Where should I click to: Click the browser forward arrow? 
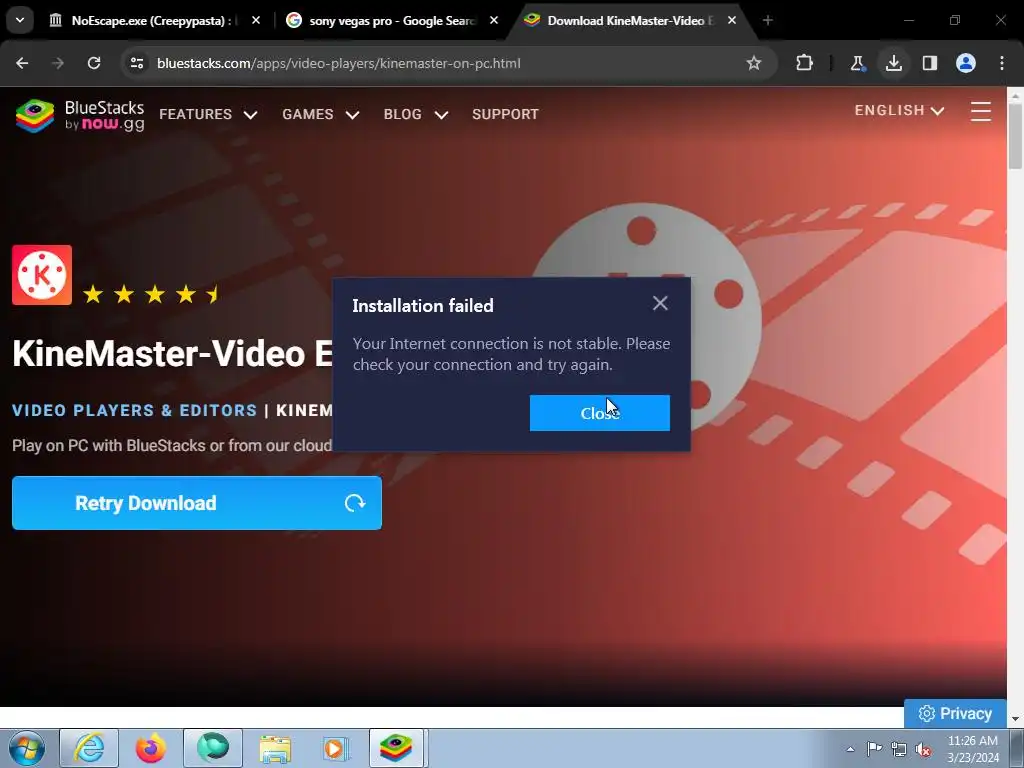click(x=58, y=63)
